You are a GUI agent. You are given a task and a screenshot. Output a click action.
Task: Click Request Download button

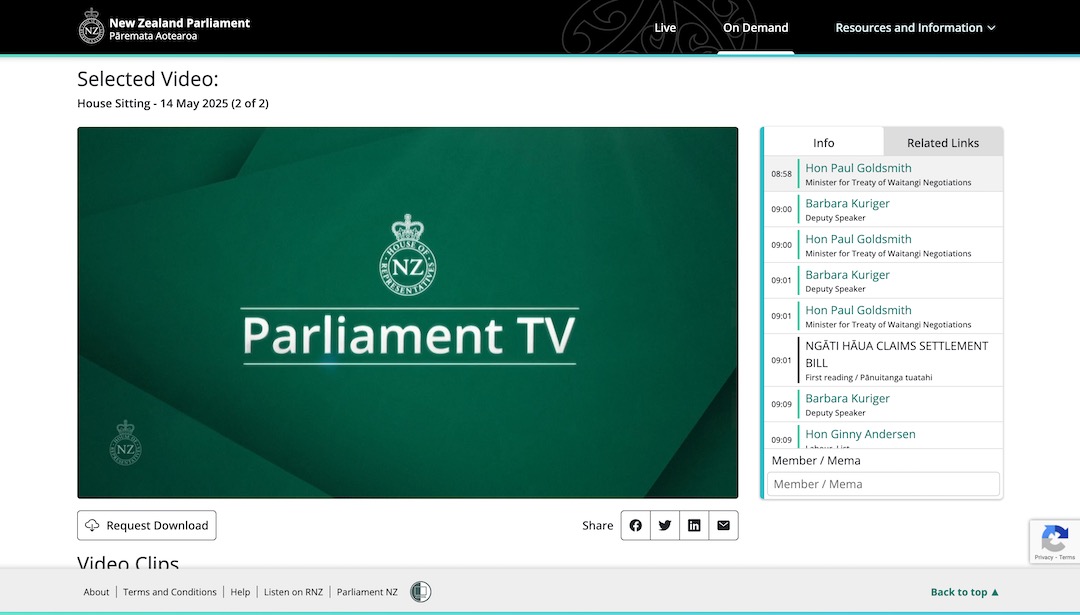click(147, 525)
